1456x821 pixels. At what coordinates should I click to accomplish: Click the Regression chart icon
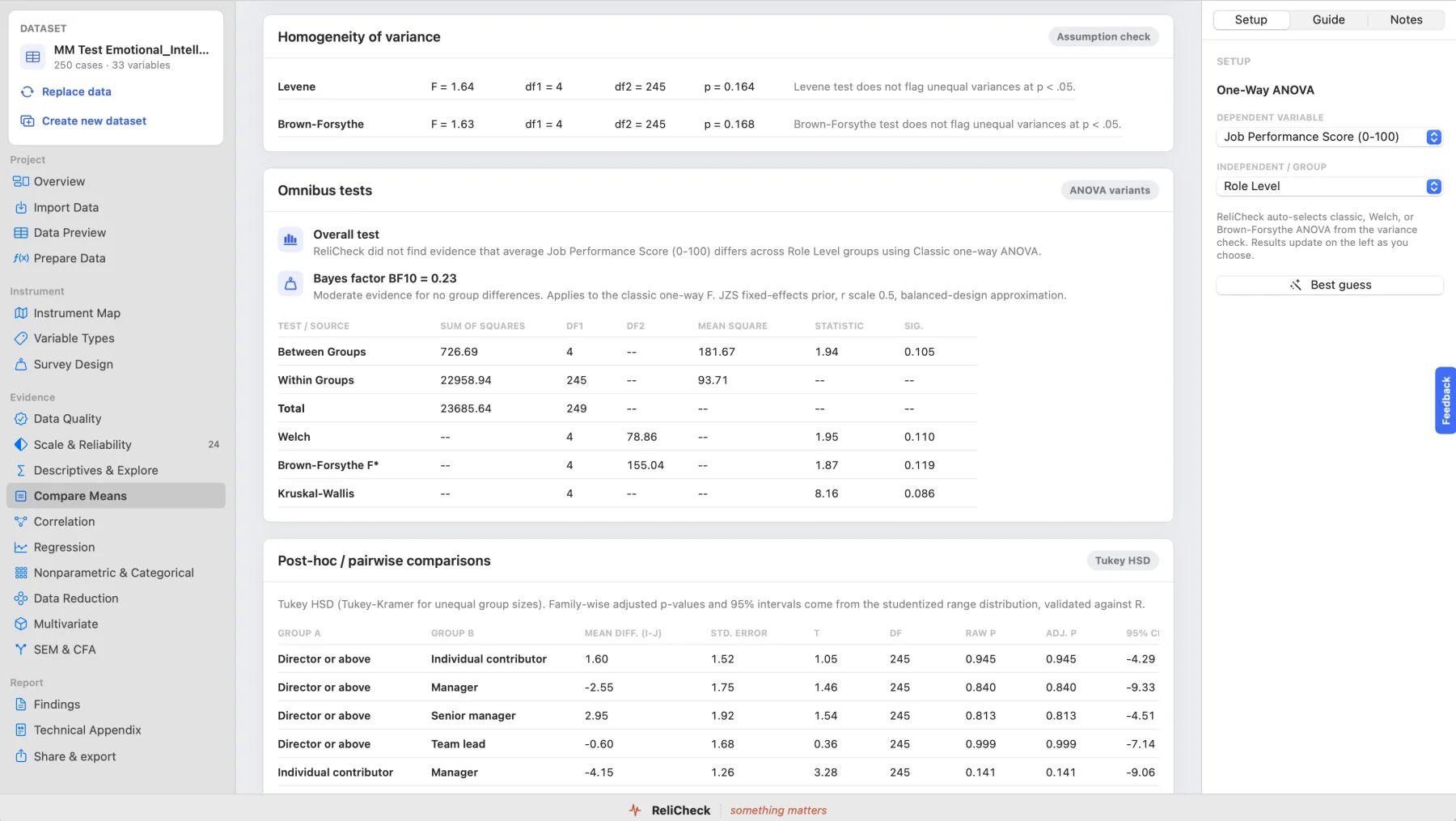[21, 547]
